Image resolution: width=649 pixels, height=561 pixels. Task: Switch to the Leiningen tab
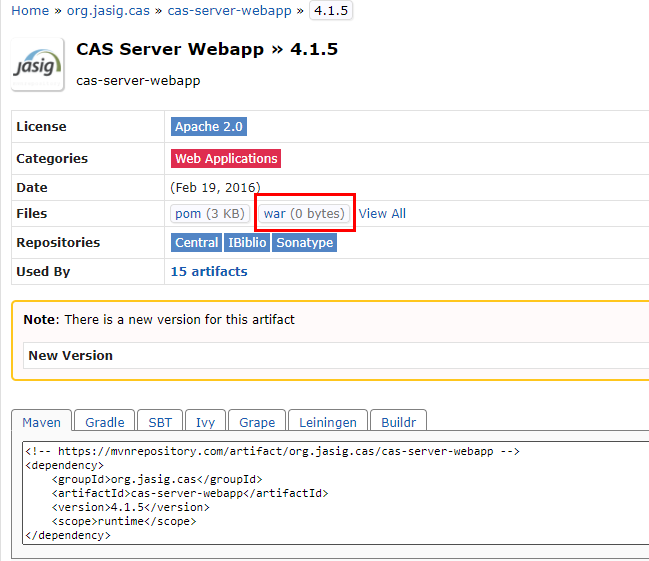(x=328, y=422)
